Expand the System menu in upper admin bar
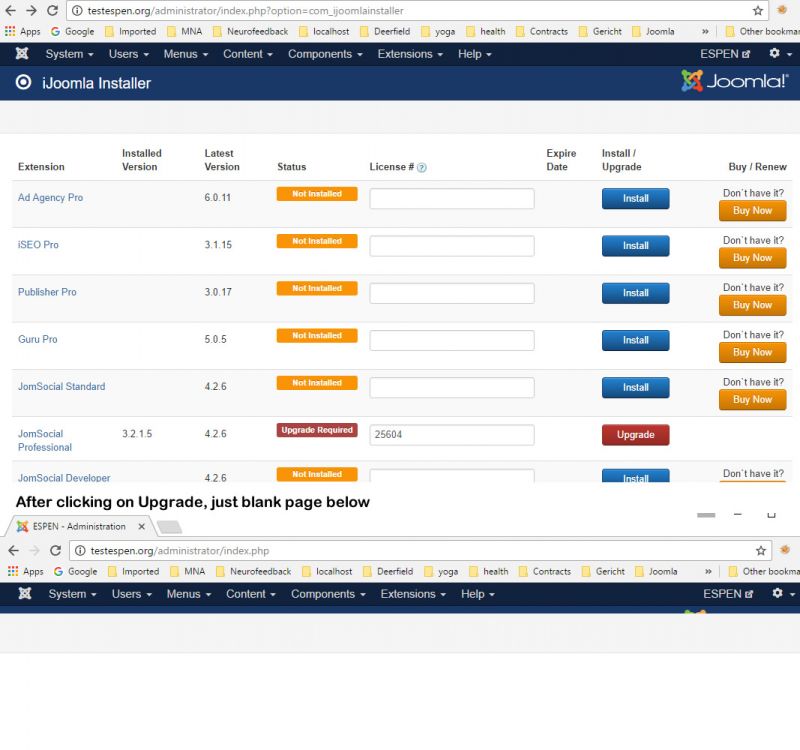 click(x=69, y=54)
